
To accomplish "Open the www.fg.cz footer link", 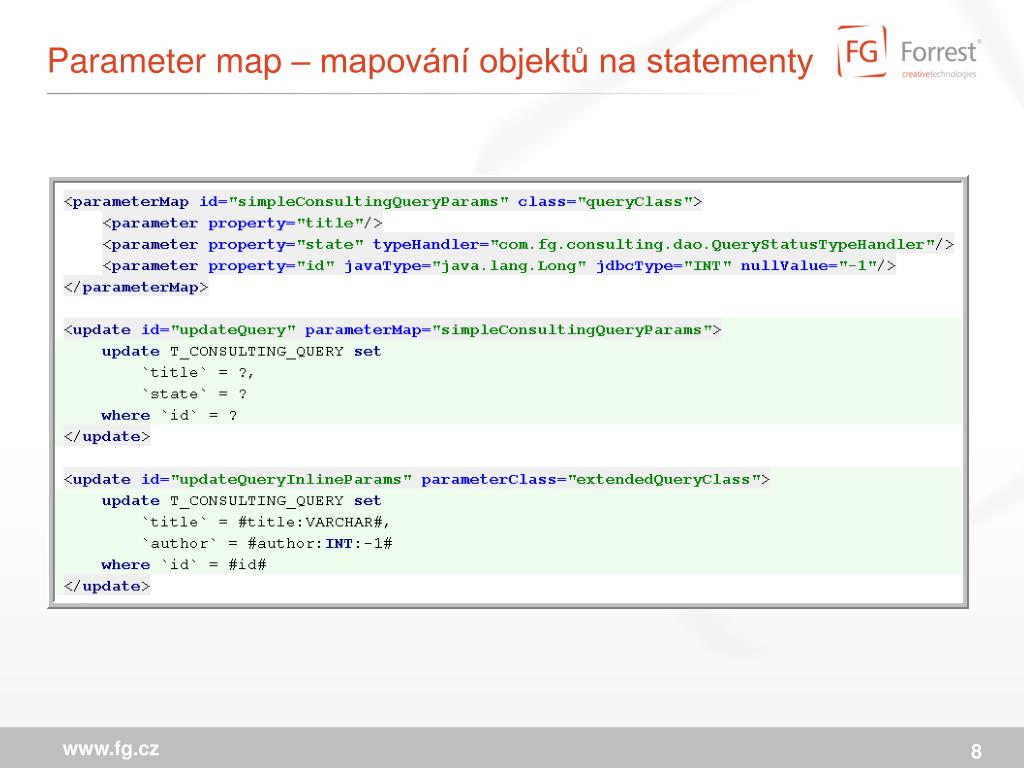I will [x=111, y=748].
